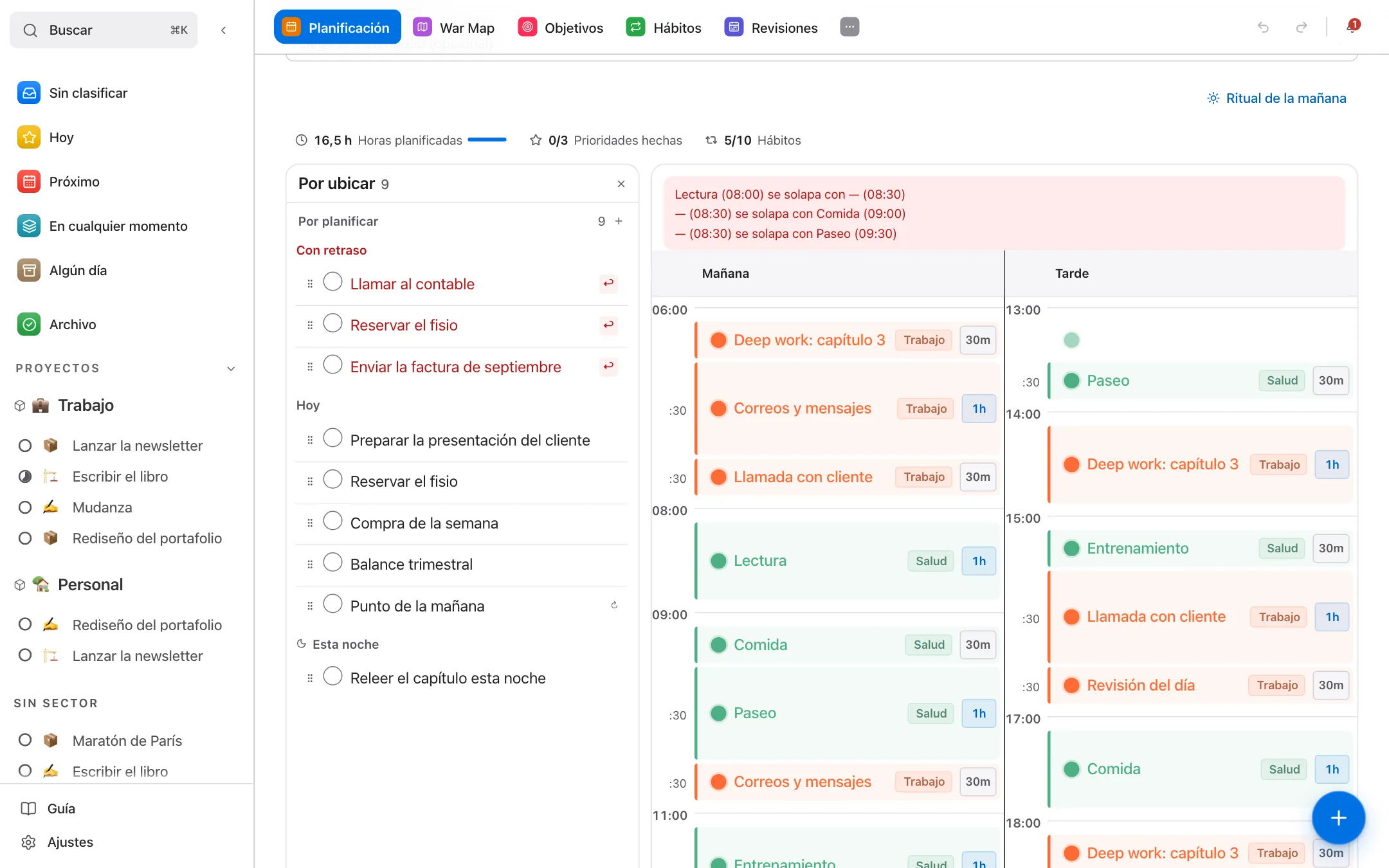Switch to the War Map tab
The height and width of the screenshot is (868, 1389).
pyautogui.click(x=454, y=27)
